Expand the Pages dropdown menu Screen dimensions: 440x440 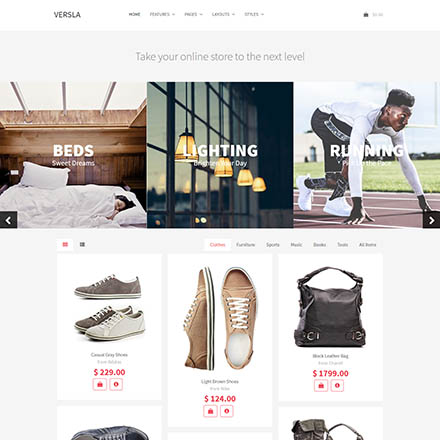click(x=193, y=14)
